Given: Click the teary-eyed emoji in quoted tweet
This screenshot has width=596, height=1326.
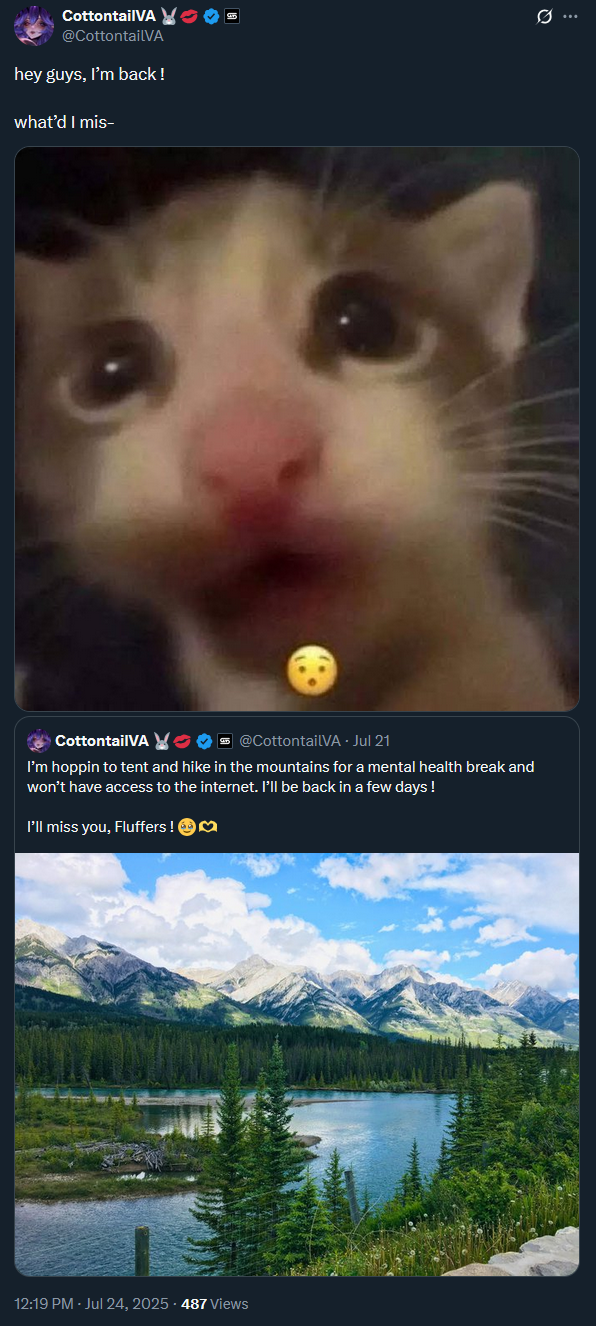Looking at the screenshot, I should [186, 828].
